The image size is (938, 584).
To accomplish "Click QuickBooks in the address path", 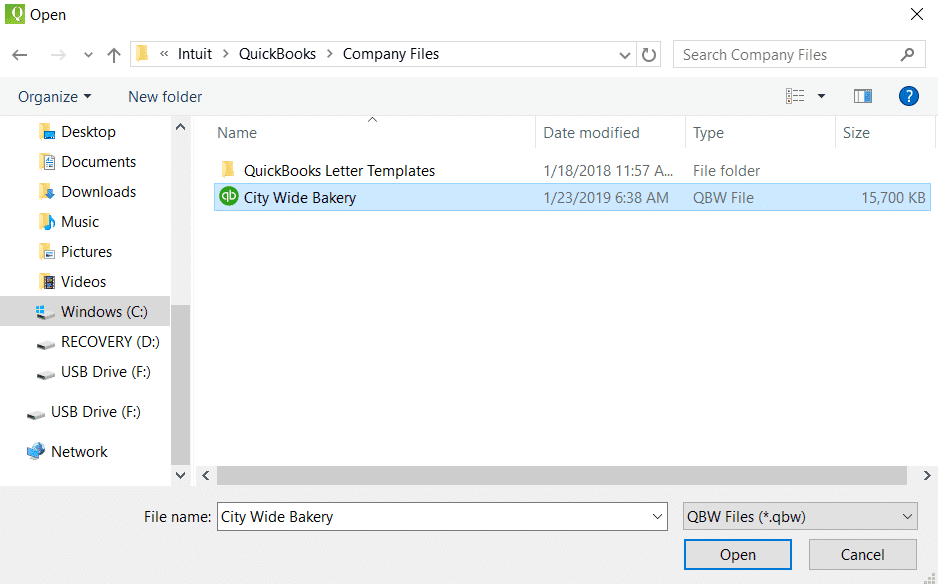I will pos(278,54).
